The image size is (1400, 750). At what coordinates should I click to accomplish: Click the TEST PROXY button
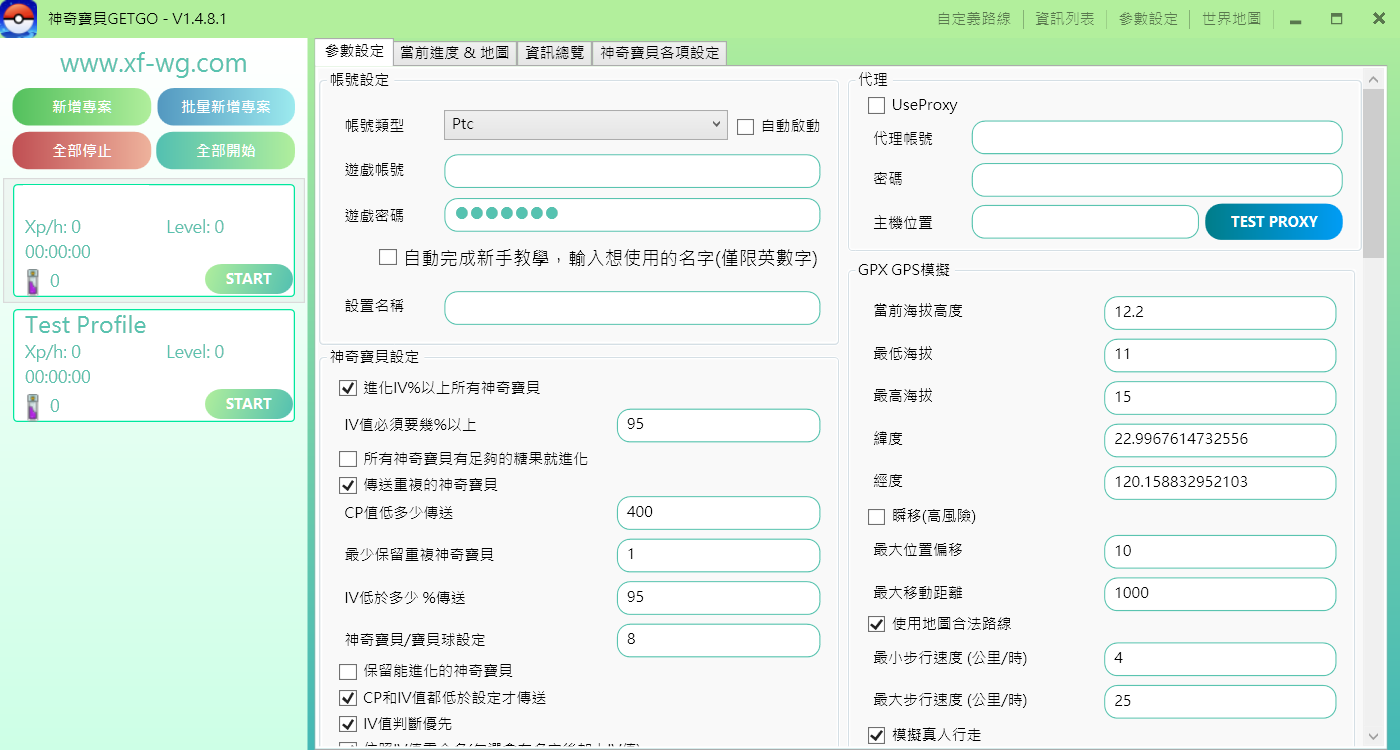click(1274, 222)
